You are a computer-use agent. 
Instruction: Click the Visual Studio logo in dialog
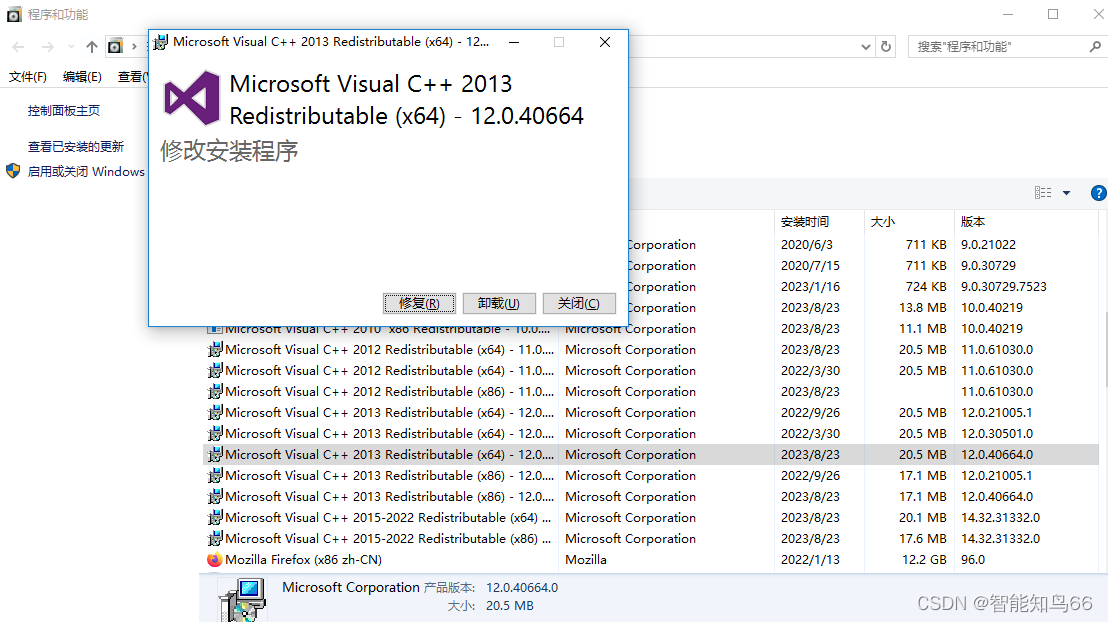(x=191, y=98)
